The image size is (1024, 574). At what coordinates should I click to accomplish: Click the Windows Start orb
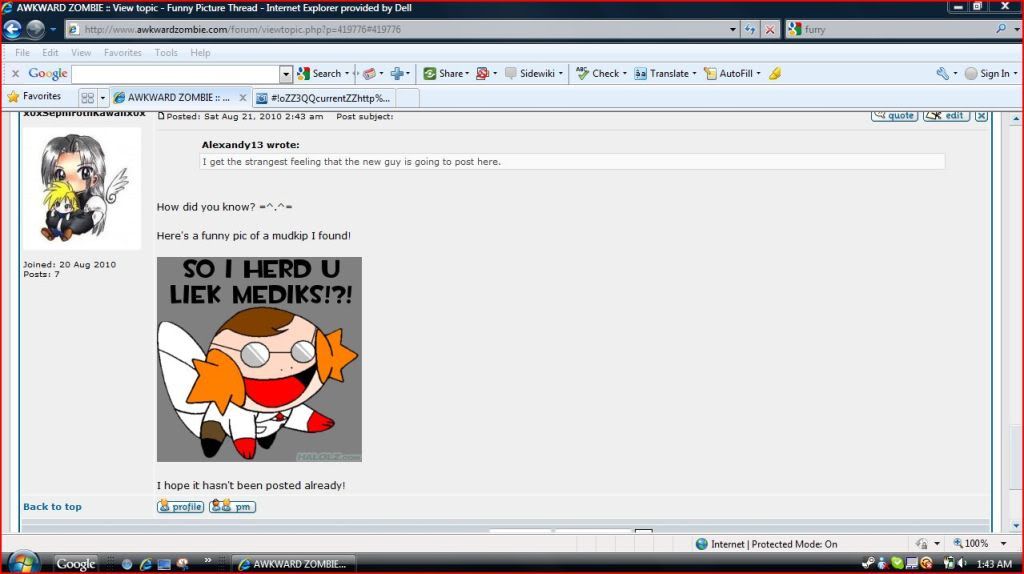22,562
